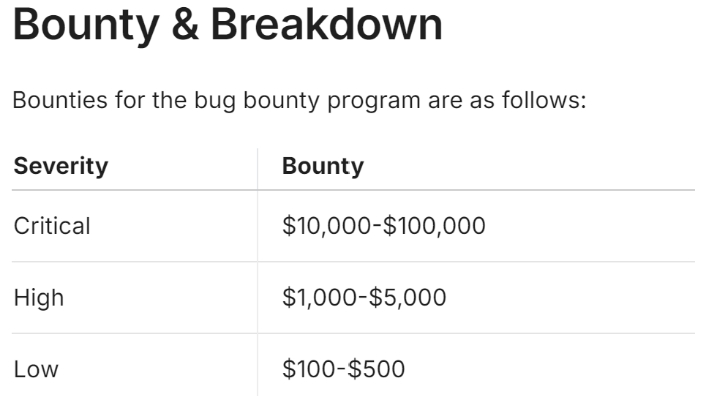707x396 pixels.
Task: Click the $1,000-$5,000 bounty cell
Action: (364, 298)
